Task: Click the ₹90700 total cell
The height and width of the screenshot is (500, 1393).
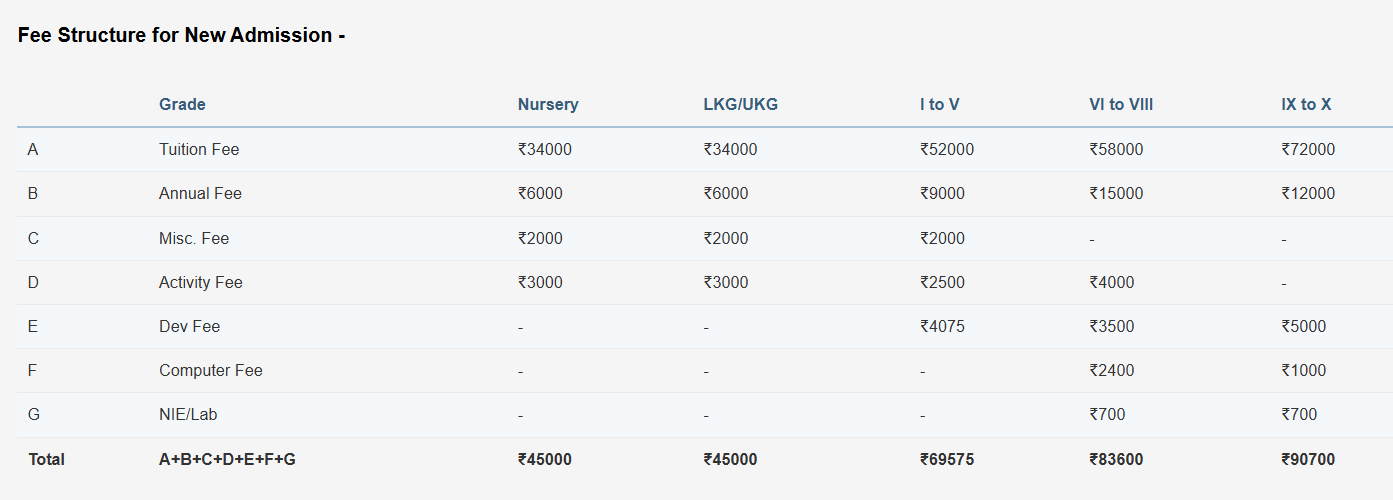Action: tap(1308, 459)
